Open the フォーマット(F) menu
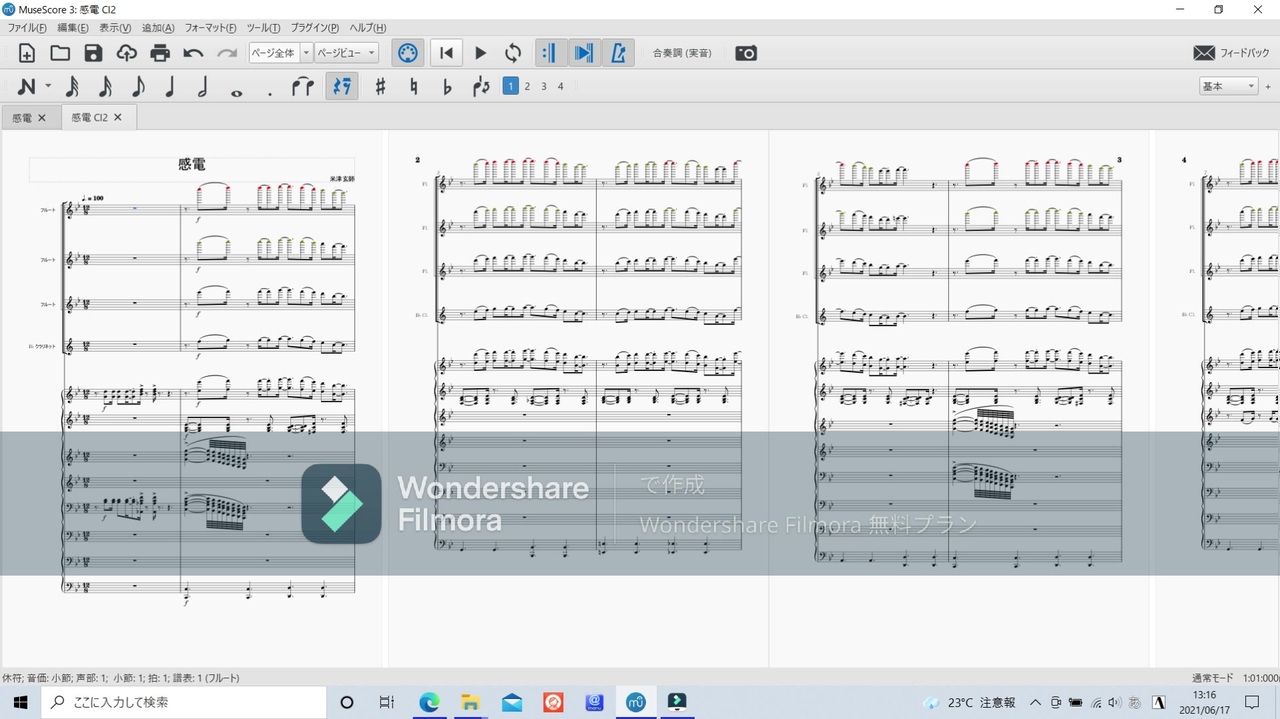The height and width of the screenshot is (719, 1280). 210,28
